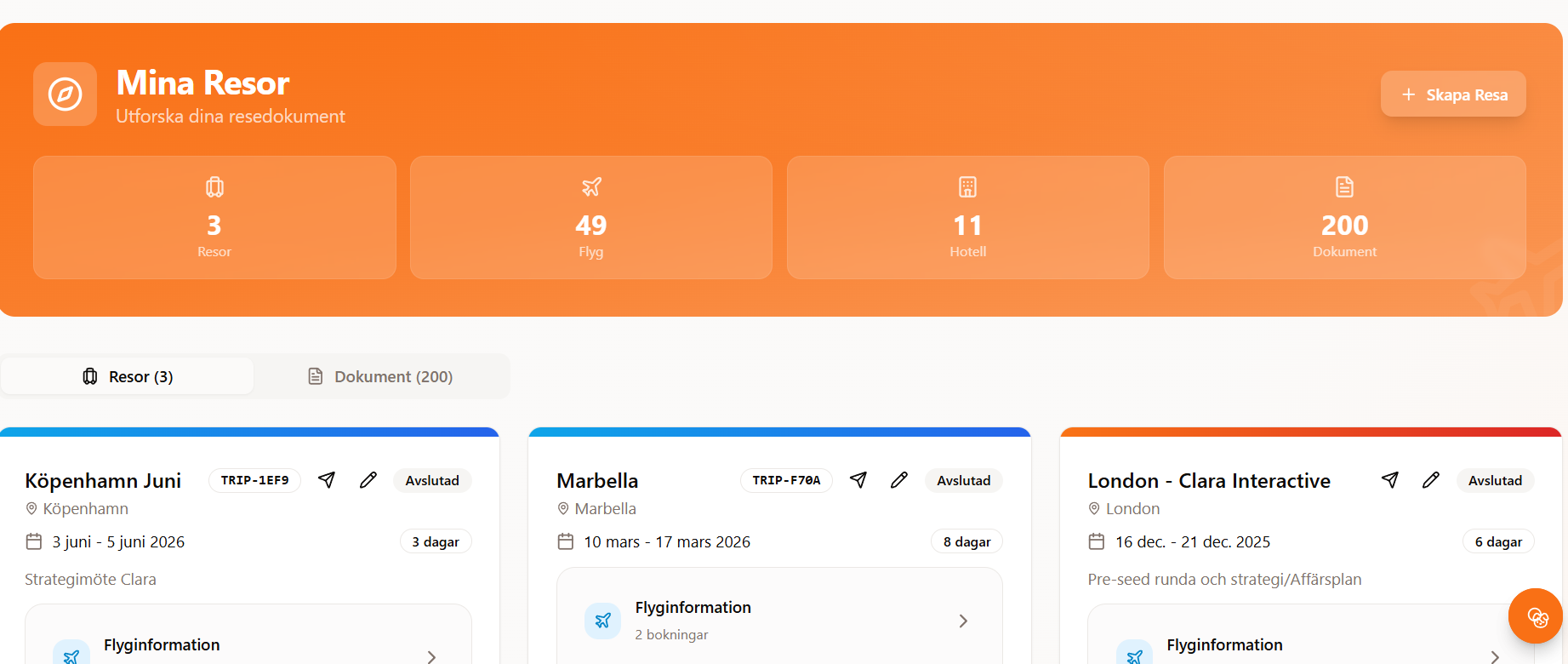Image resolution: width=1568 pixels, height=664 pixels.
Task: Open the floating orange chat assistant button
Action: (x=1537, y=616)
